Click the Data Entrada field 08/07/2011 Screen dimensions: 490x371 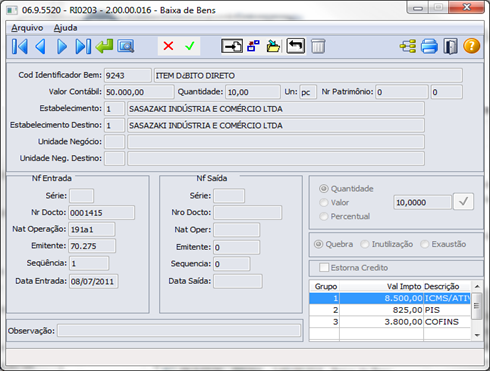pyautogui.click(x=93, y=281)
